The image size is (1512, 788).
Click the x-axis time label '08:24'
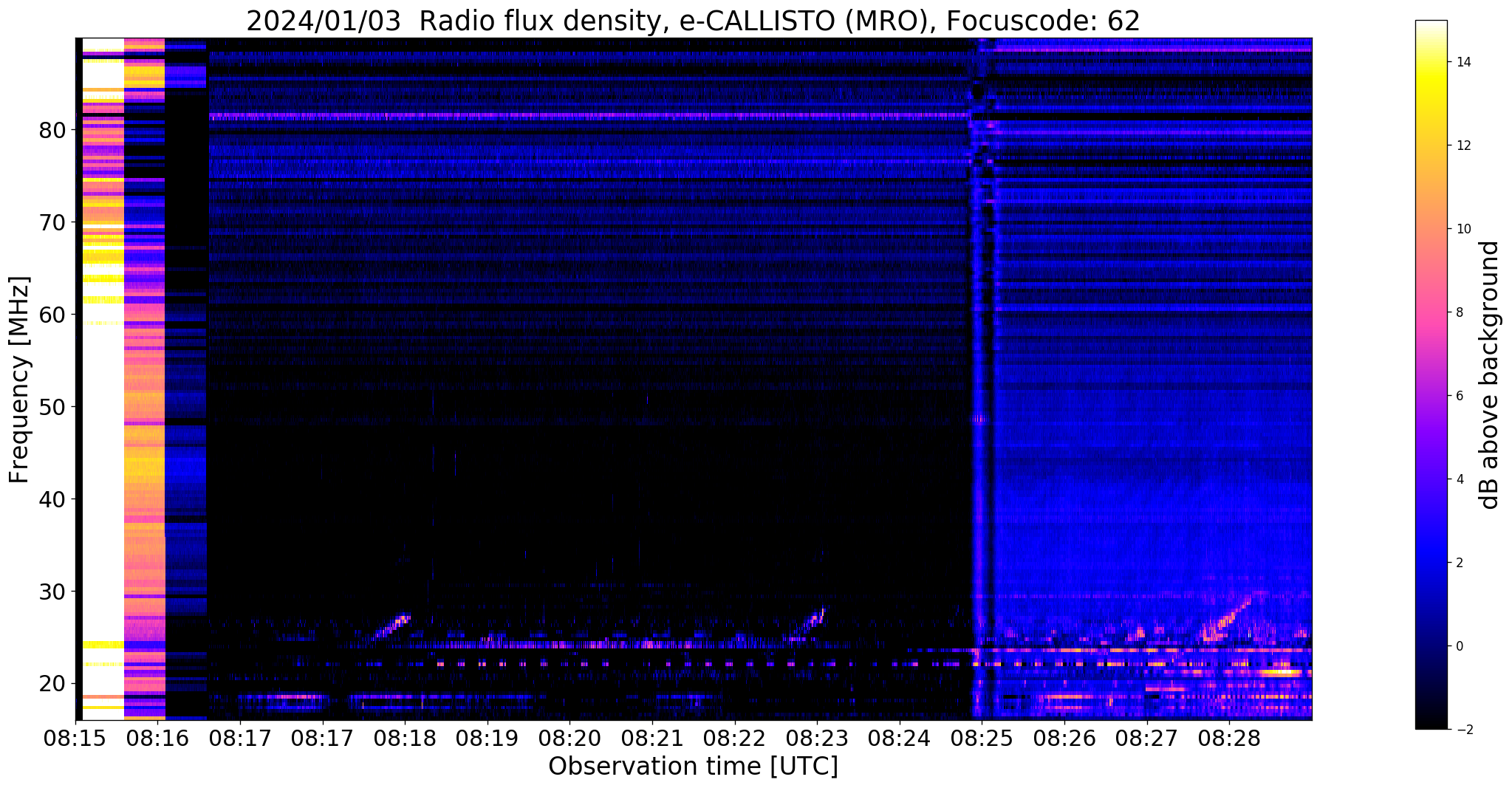pyautogui.click(x=899, y=739)
